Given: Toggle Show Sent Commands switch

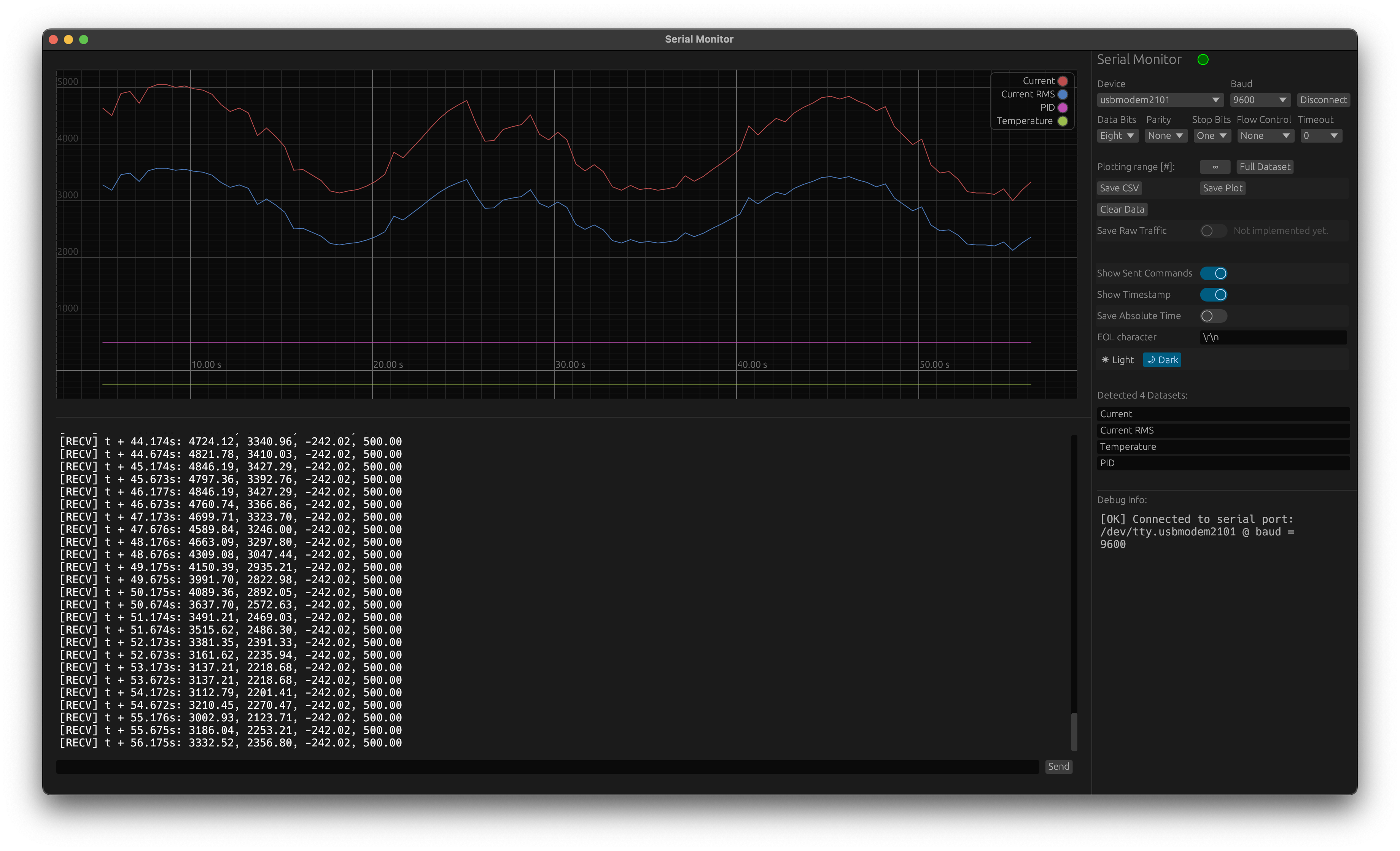Looking at the screenshot, I should click(x=1213, y=273).
